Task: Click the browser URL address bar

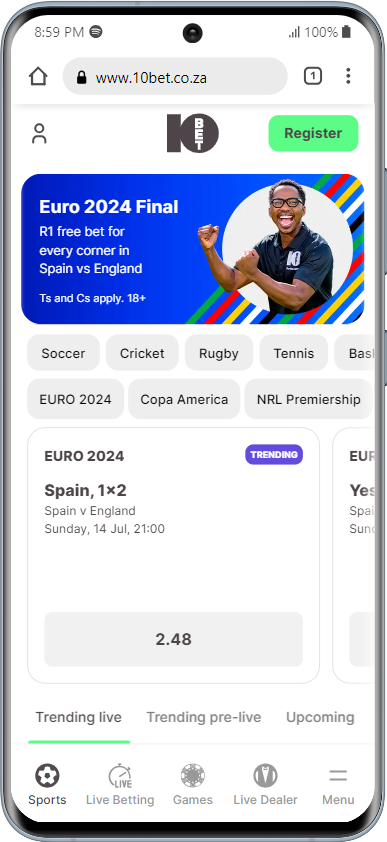Action: 175,77
